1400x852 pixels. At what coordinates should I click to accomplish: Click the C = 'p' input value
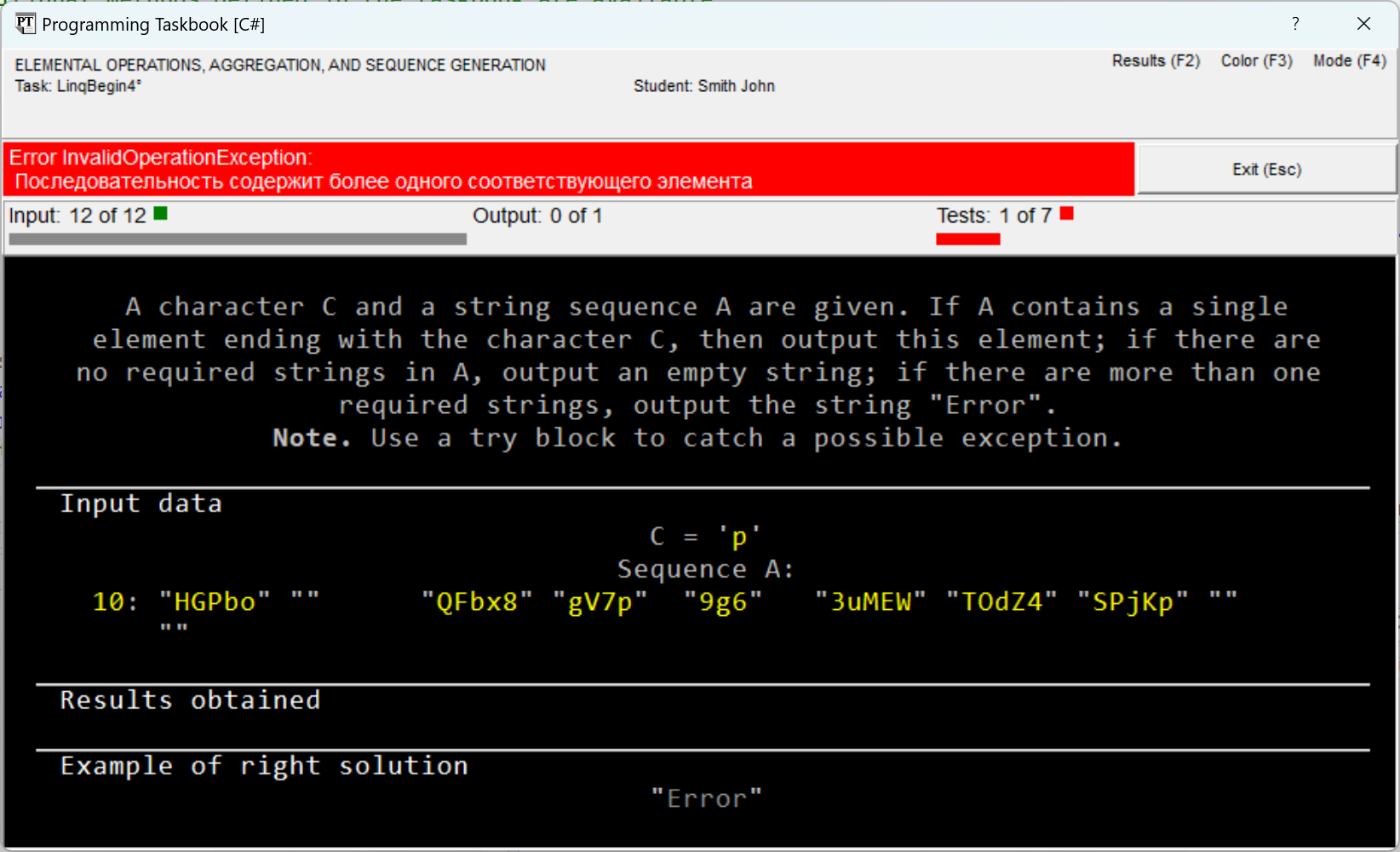(x=705, y=536)
